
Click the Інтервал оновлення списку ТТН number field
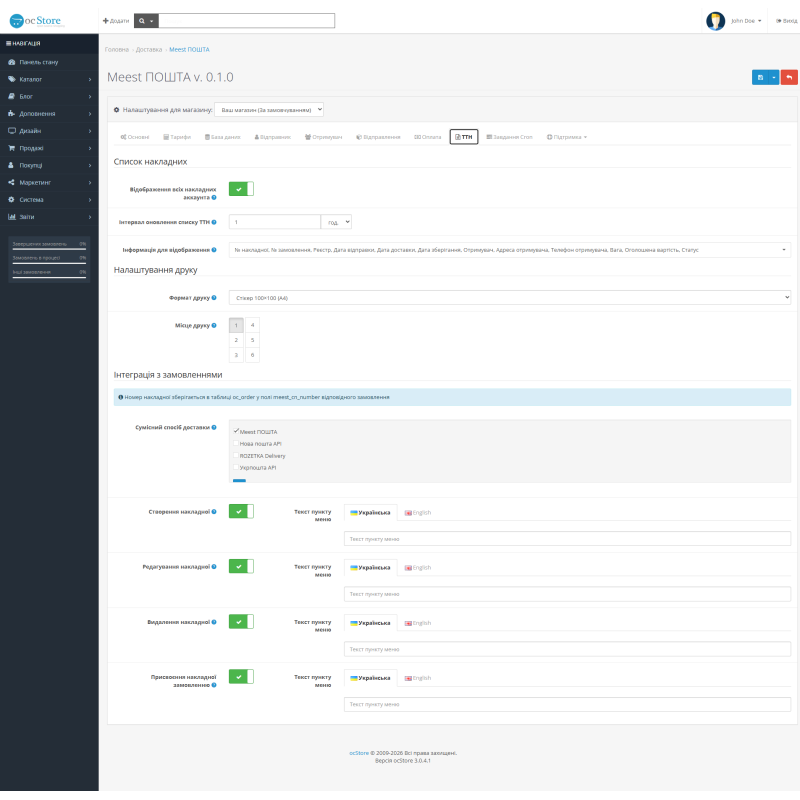[274, 222]
